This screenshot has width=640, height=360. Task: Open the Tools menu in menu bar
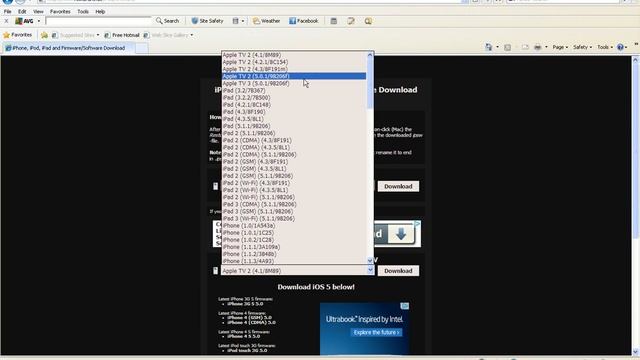83,11
